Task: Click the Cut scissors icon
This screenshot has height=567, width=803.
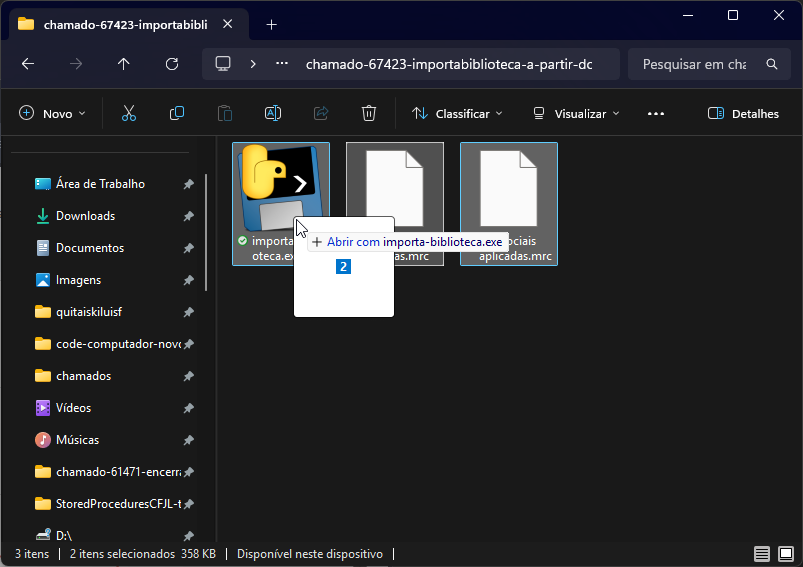Action: pos(129,114)
